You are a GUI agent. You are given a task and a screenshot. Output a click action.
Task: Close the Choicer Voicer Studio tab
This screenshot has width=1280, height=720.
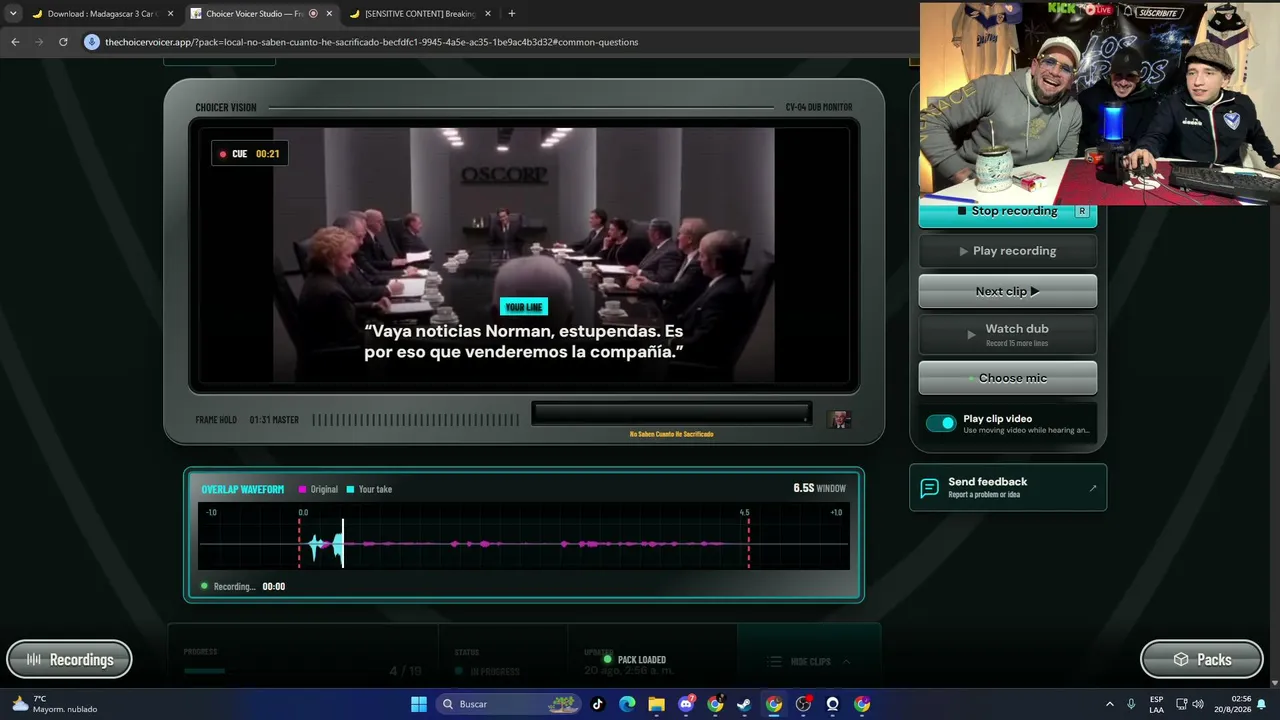(x=329, y=14)
